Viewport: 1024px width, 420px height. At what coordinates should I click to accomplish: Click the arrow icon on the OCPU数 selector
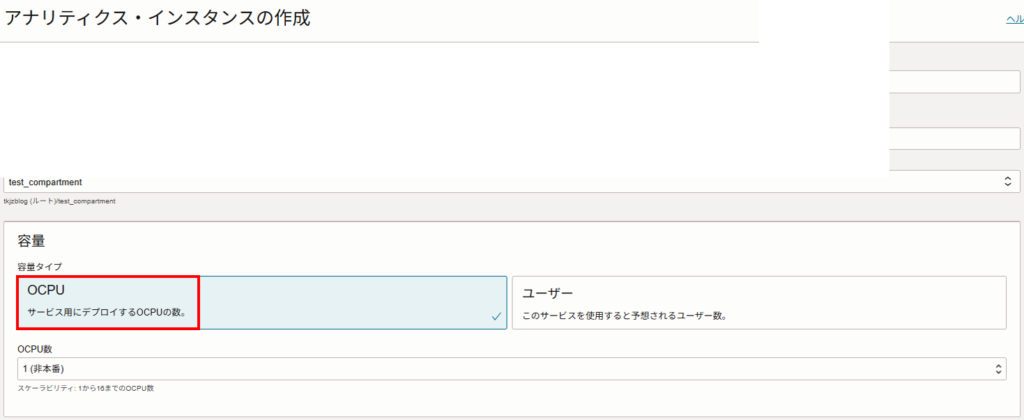pyautogui.click(x=998, y=369)
